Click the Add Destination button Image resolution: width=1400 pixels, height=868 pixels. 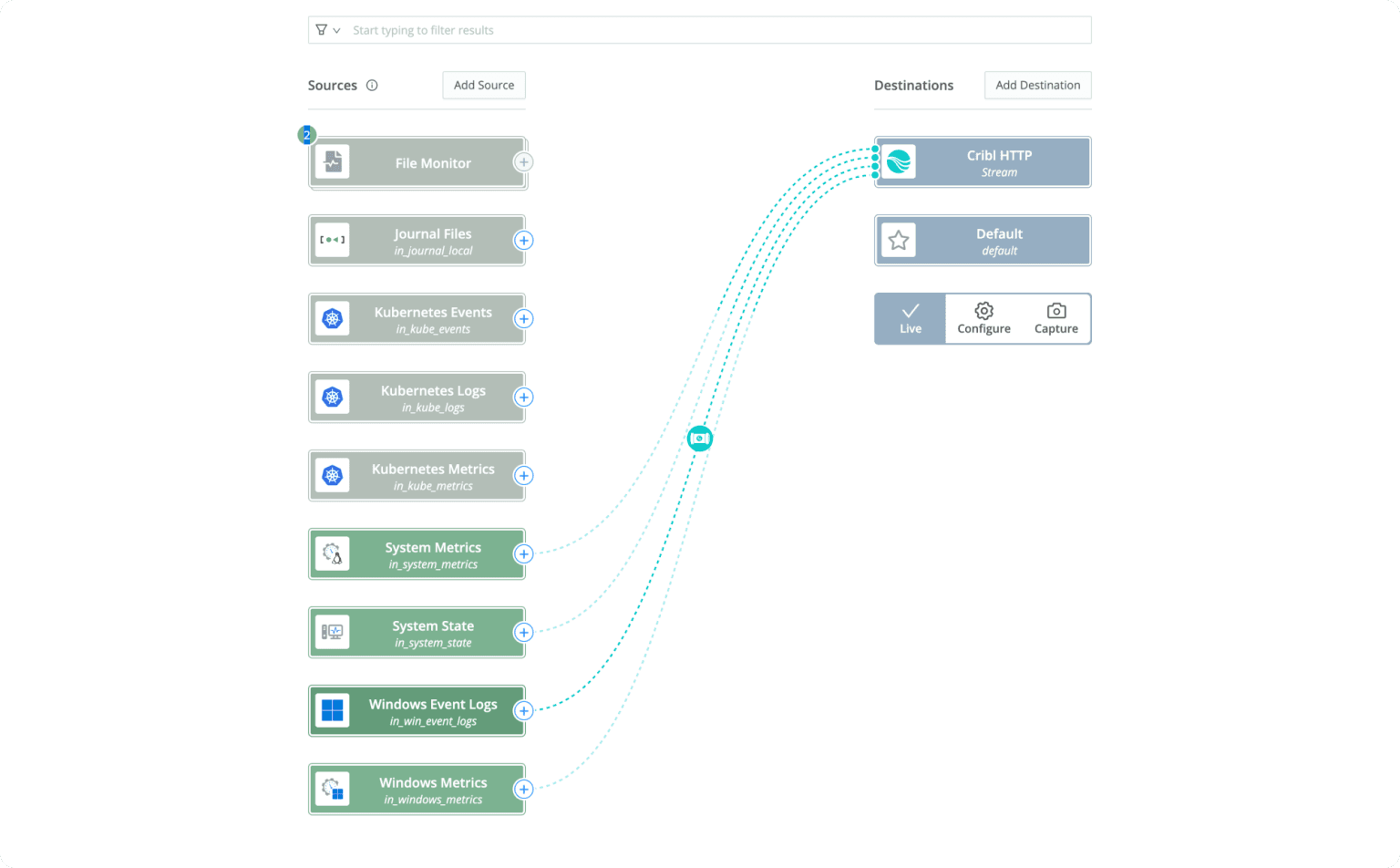pyautogui.click(x=1037, y=86)
